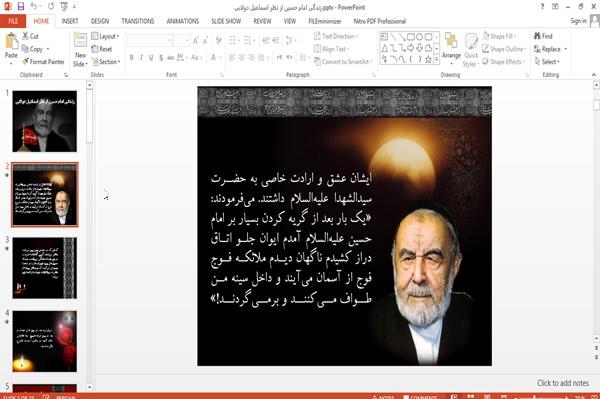Click Decrease Font Size icon

point(205,40)
